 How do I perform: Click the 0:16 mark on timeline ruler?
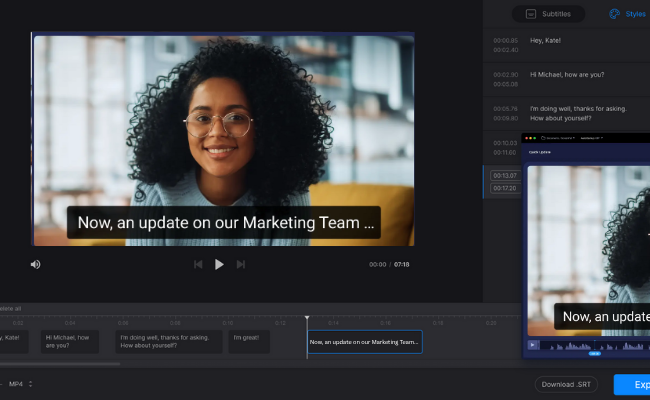click(x=386, y=323)
